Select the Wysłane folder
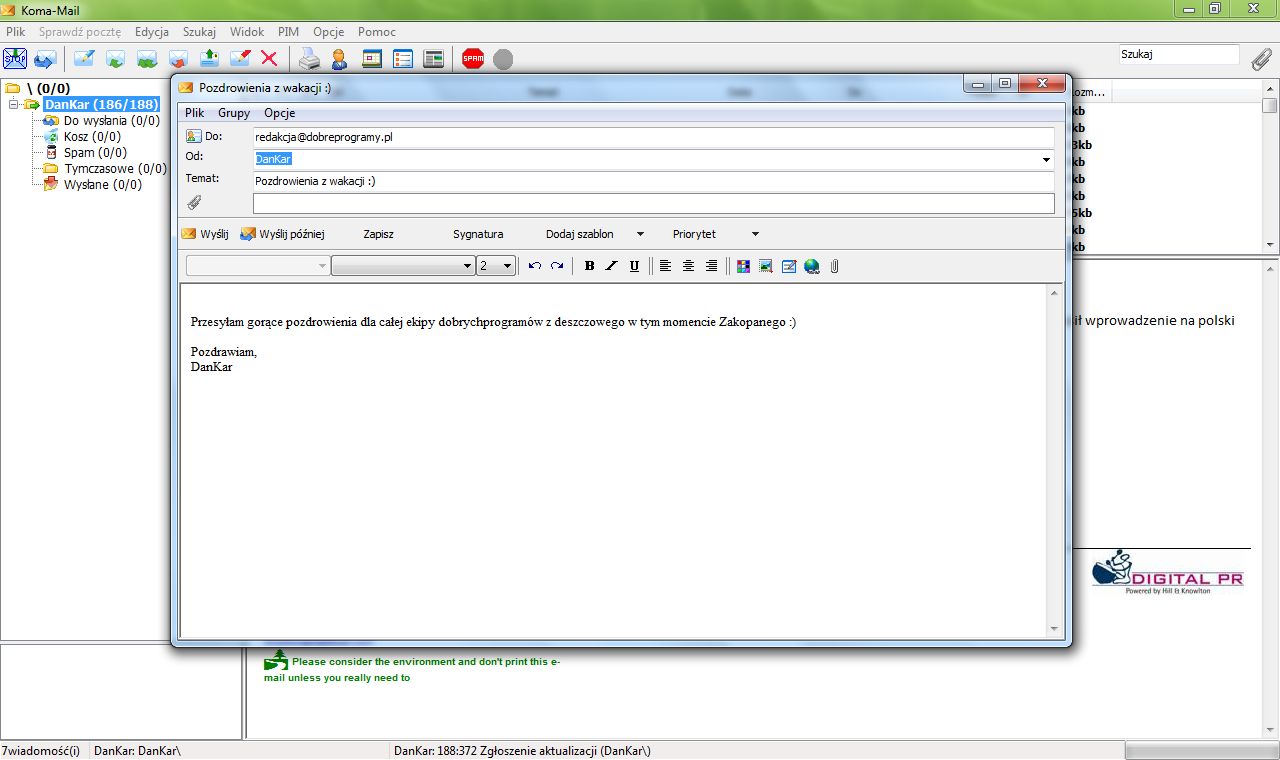This screenshot has height=760, width=1280. coord(103,185)
